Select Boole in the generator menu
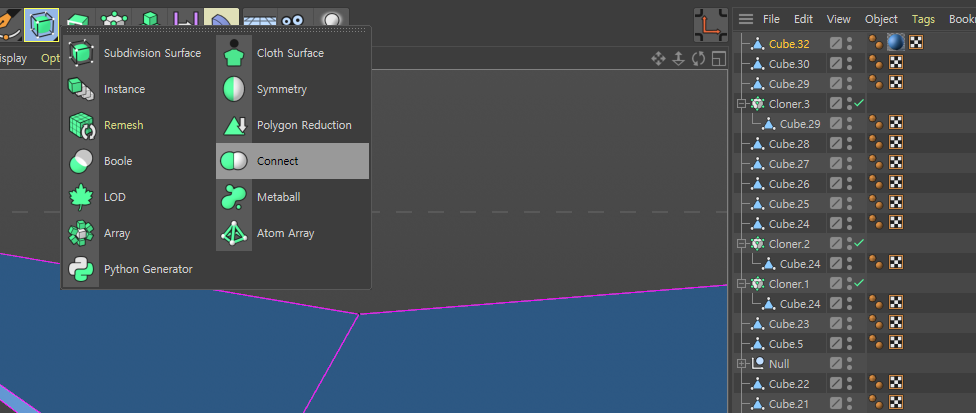 point(138,161)
